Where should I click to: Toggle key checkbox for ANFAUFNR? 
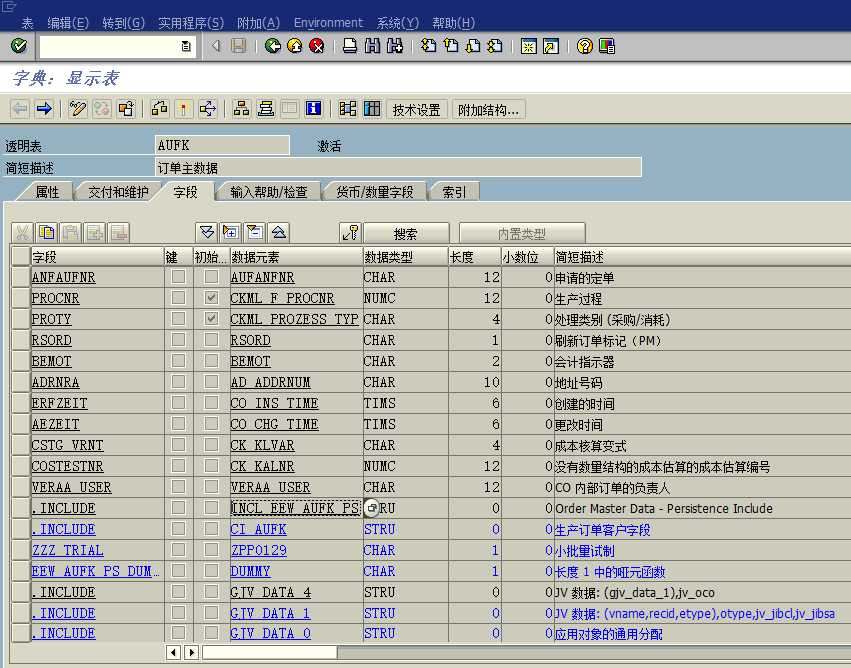click(x=178, y=277)
